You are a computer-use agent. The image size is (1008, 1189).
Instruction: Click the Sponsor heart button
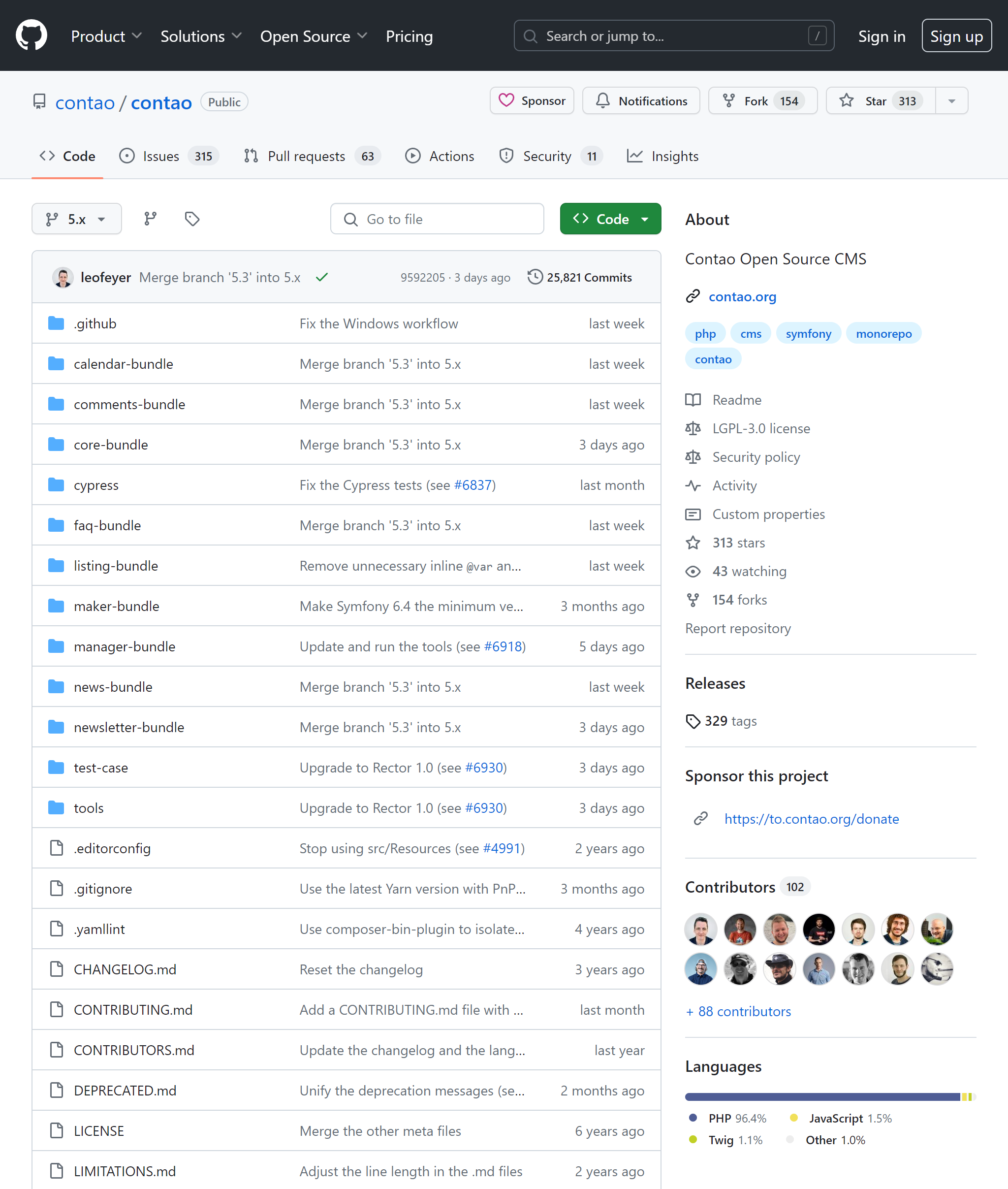(x=532, y=101)
